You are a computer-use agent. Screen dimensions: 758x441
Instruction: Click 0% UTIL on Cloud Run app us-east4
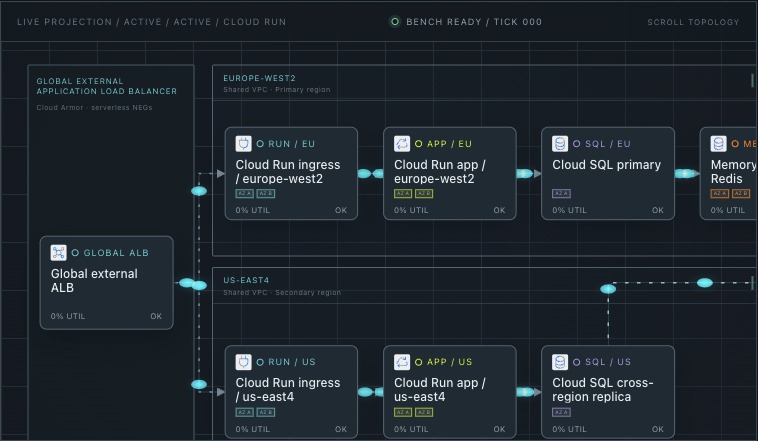tap(411, 429)
